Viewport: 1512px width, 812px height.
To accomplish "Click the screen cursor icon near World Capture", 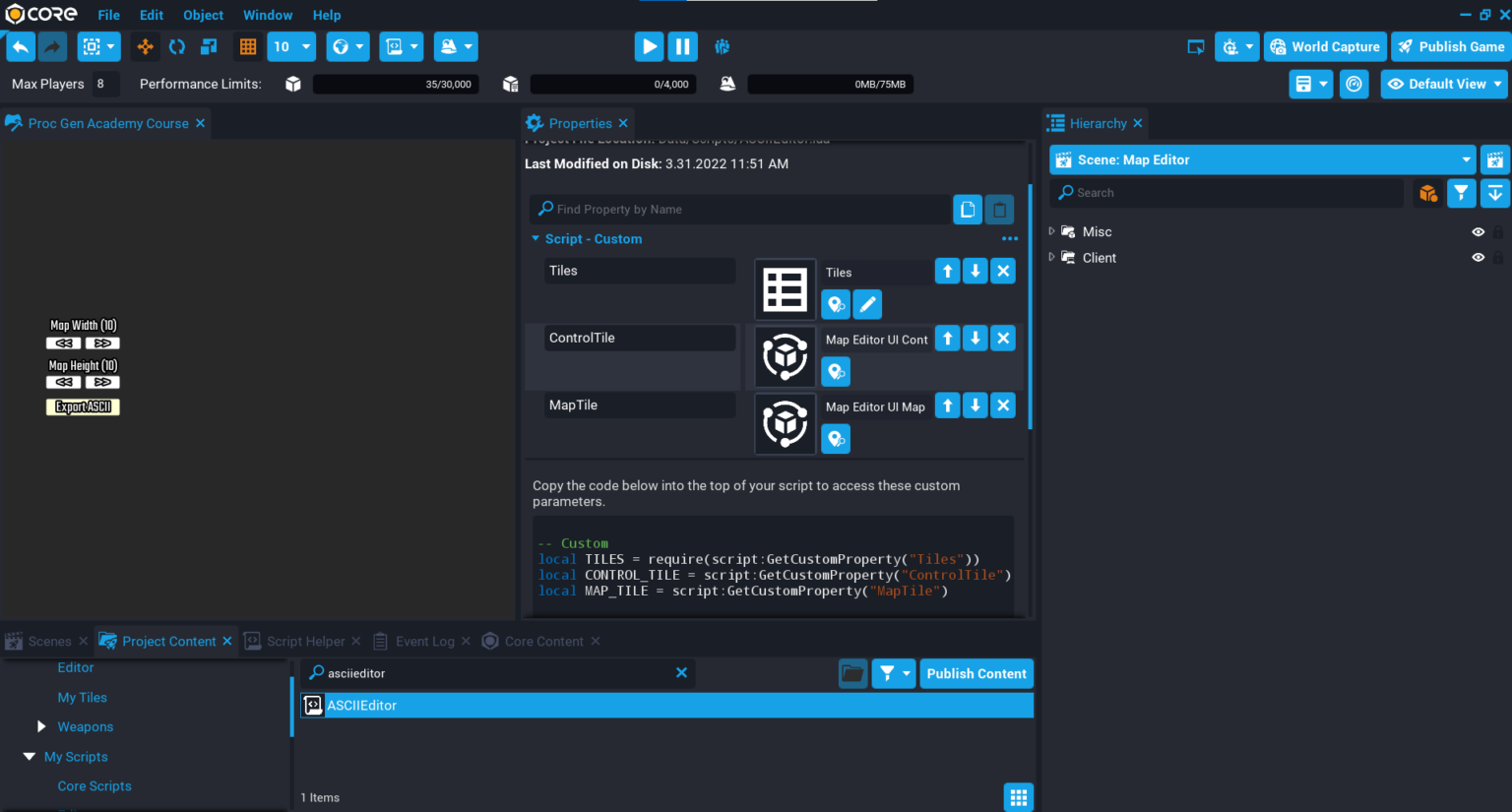I will [x=1196, y=46].
